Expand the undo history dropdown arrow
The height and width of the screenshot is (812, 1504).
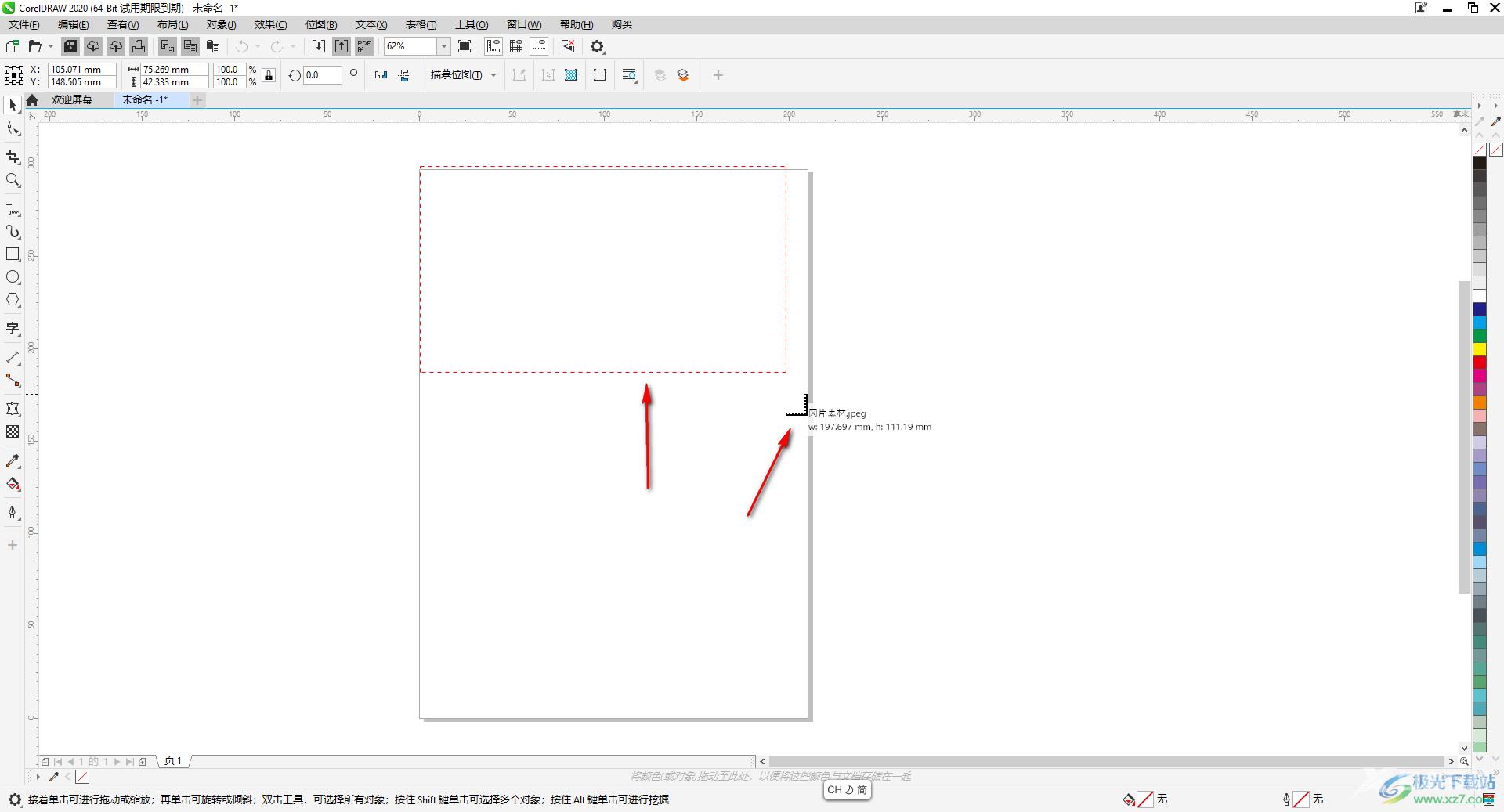[258, 46]
